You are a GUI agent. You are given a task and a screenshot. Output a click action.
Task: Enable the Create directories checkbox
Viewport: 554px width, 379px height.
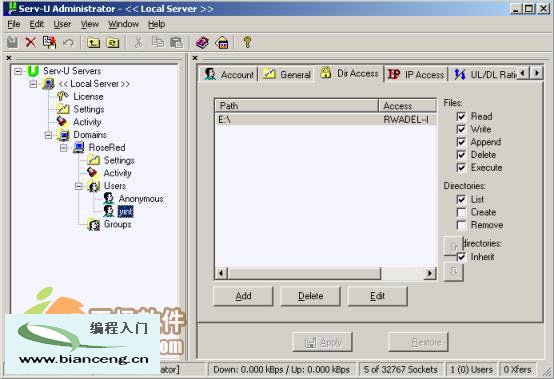point(461,212)
